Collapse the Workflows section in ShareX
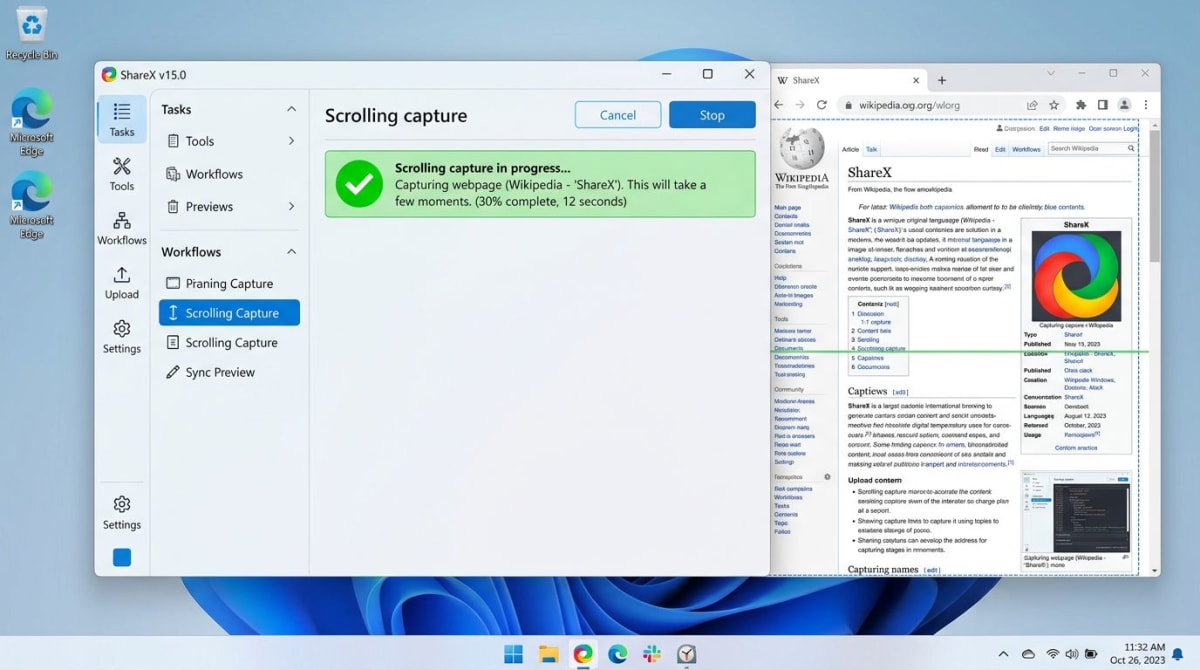 pyautogui.click(x=290, y=251)
